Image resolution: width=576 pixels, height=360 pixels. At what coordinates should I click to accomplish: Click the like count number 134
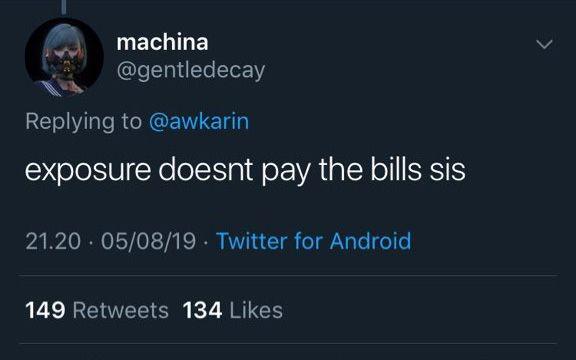[202, 310]
